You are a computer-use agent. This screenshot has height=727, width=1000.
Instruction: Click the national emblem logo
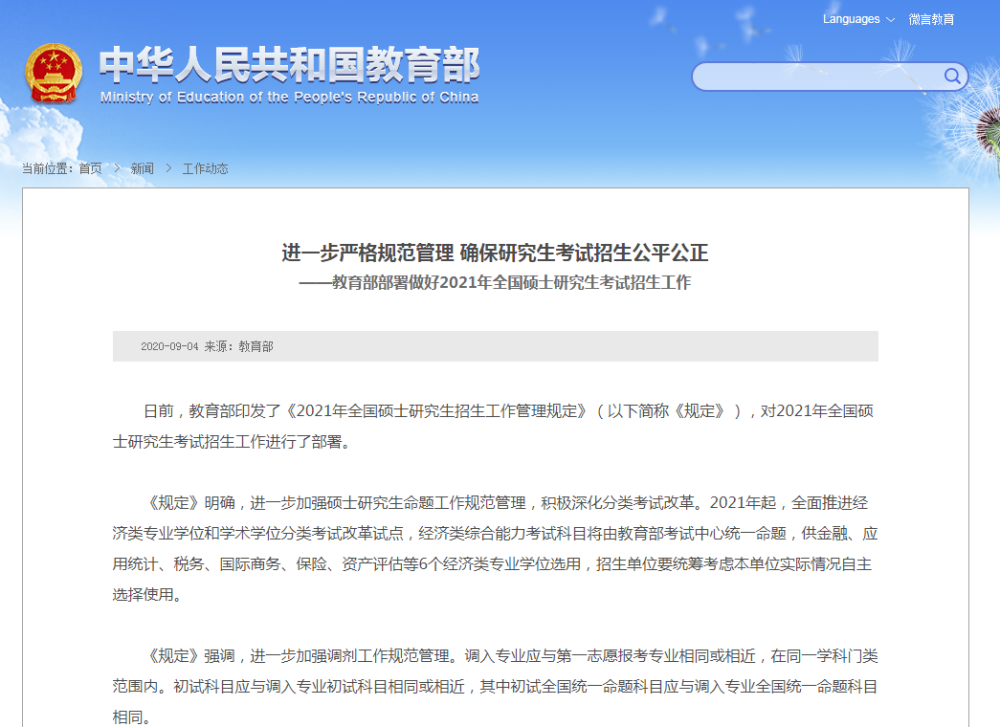pyautogui.click(x=54, y=73)
